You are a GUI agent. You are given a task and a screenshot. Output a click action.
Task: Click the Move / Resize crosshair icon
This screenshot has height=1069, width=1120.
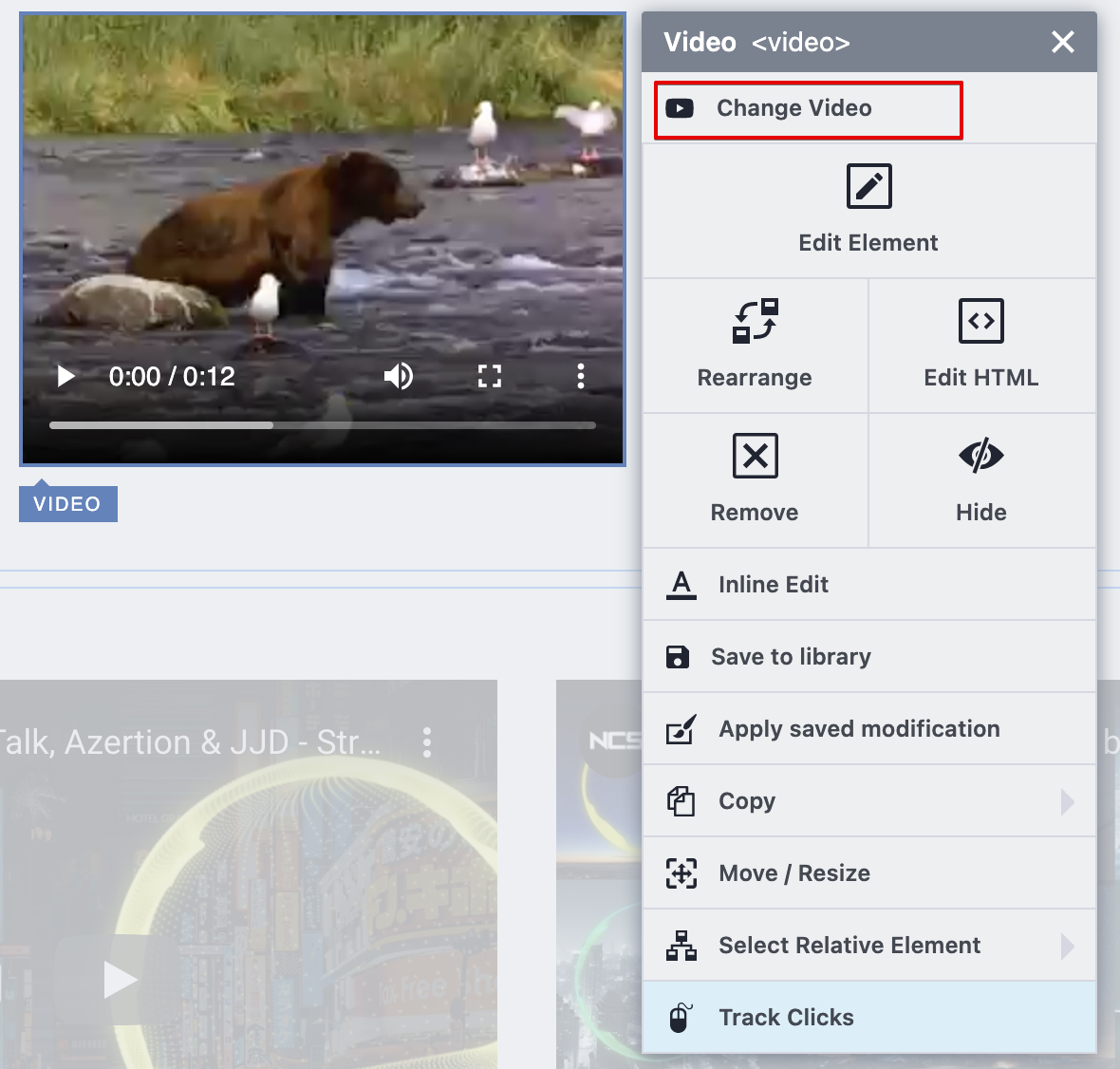(x=681, y=873)
